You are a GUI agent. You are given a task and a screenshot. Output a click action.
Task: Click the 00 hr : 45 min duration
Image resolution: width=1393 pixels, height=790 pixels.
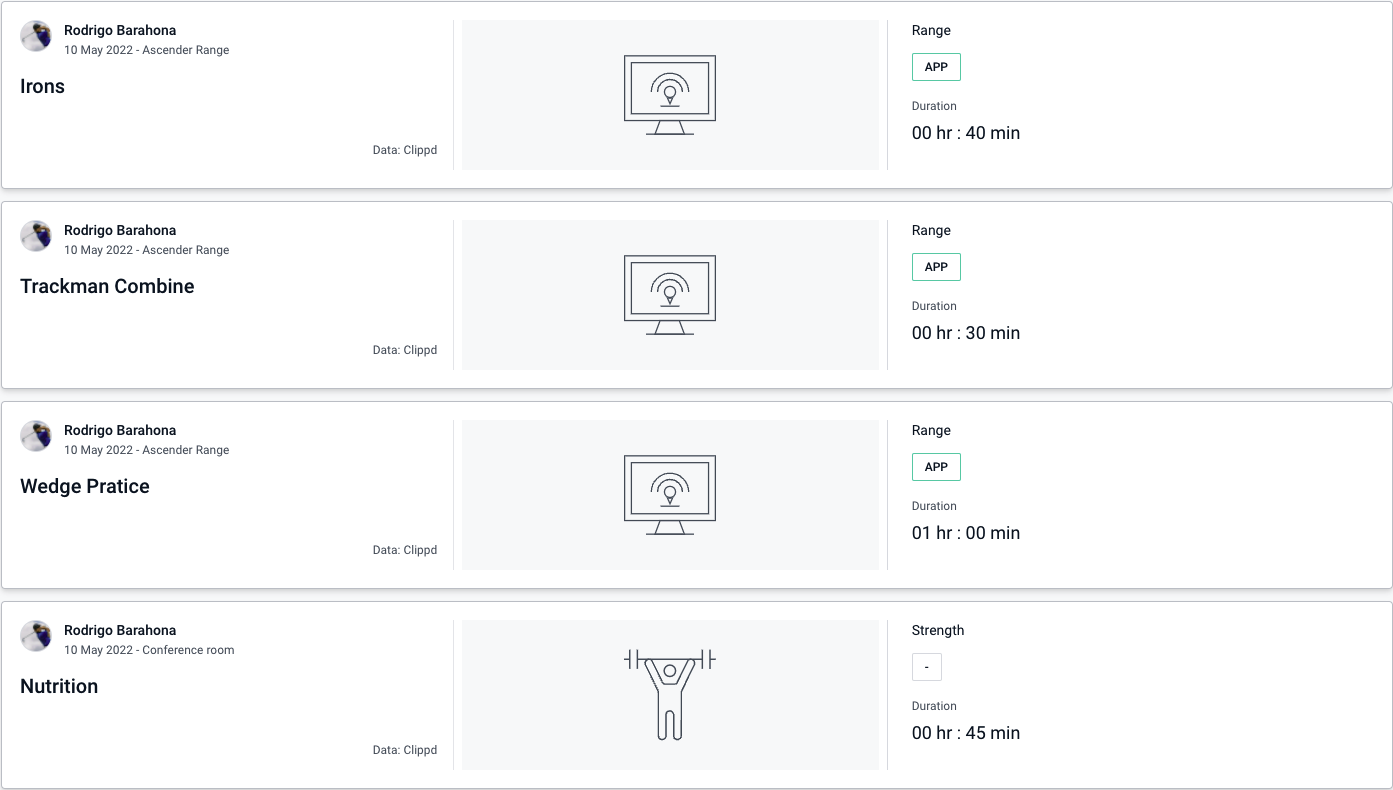click(966, 733)
